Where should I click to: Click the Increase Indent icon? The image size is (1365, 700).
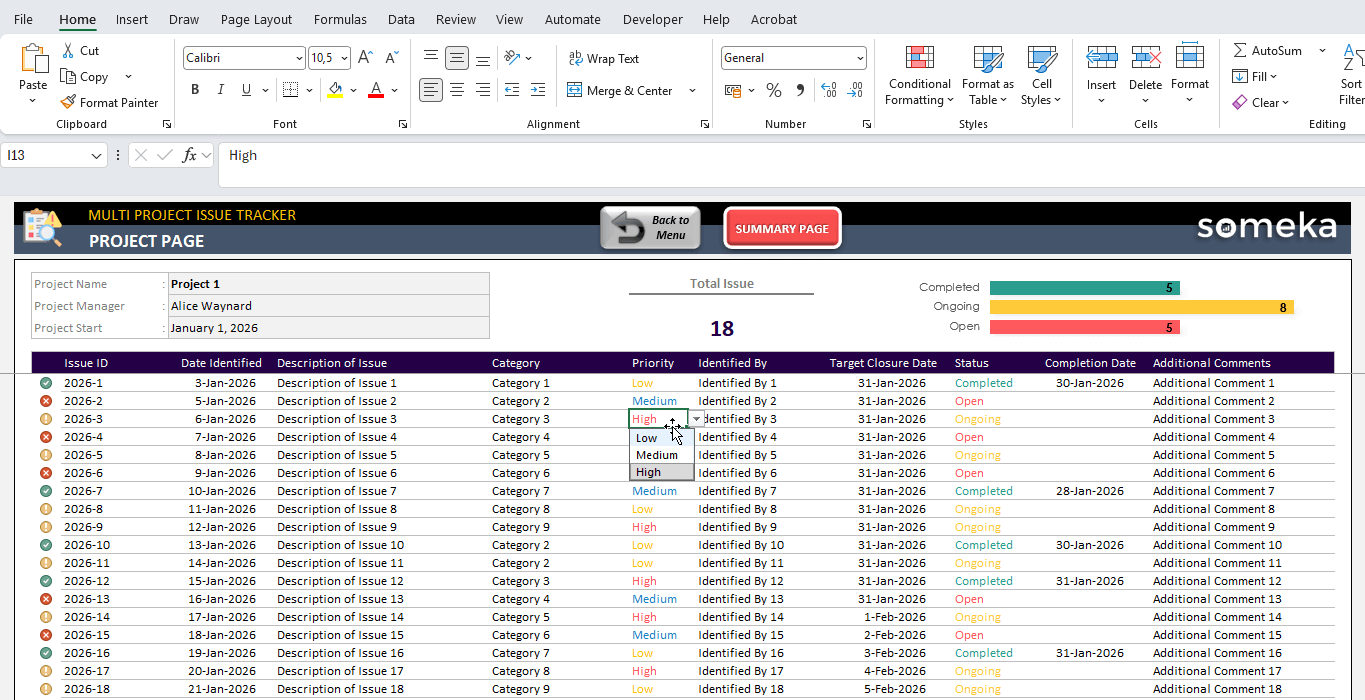click(x=538, y=90)
